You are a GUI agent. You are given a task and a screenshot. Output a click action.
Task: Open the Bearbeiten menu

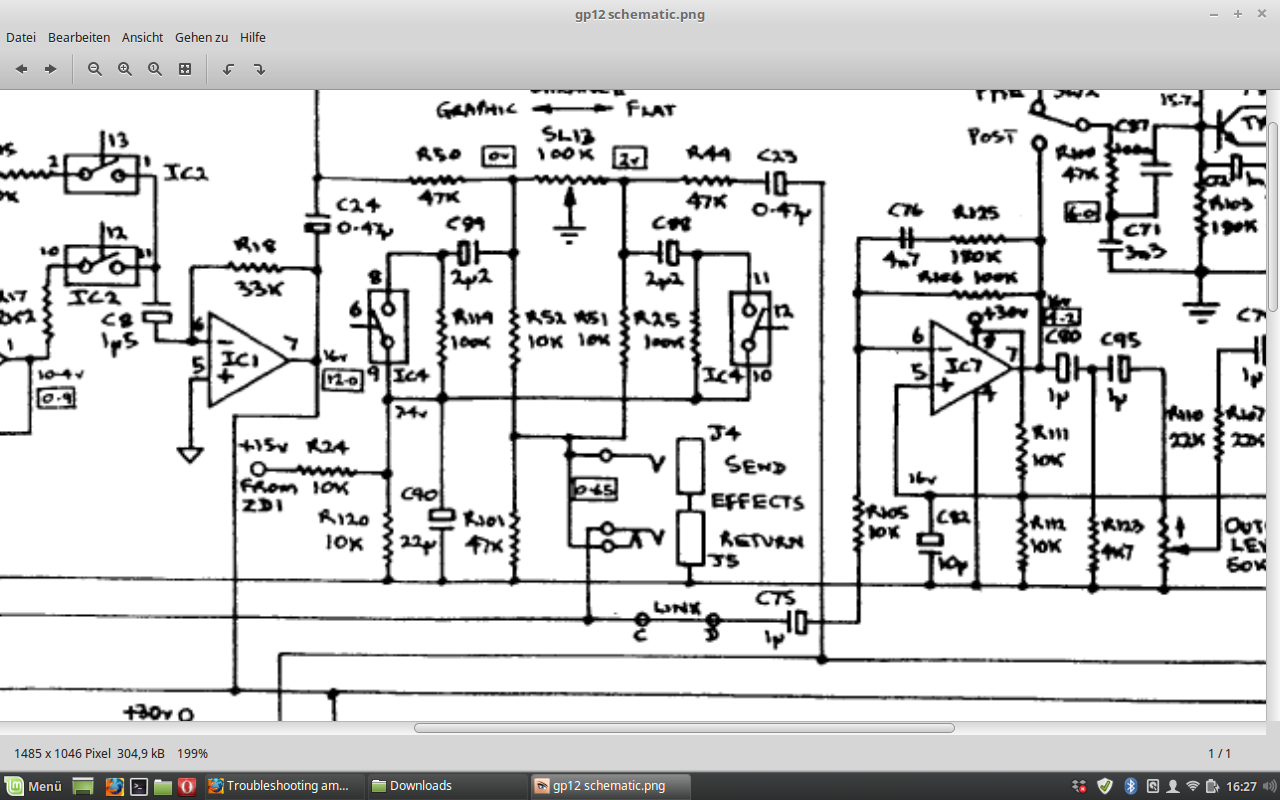79,37
